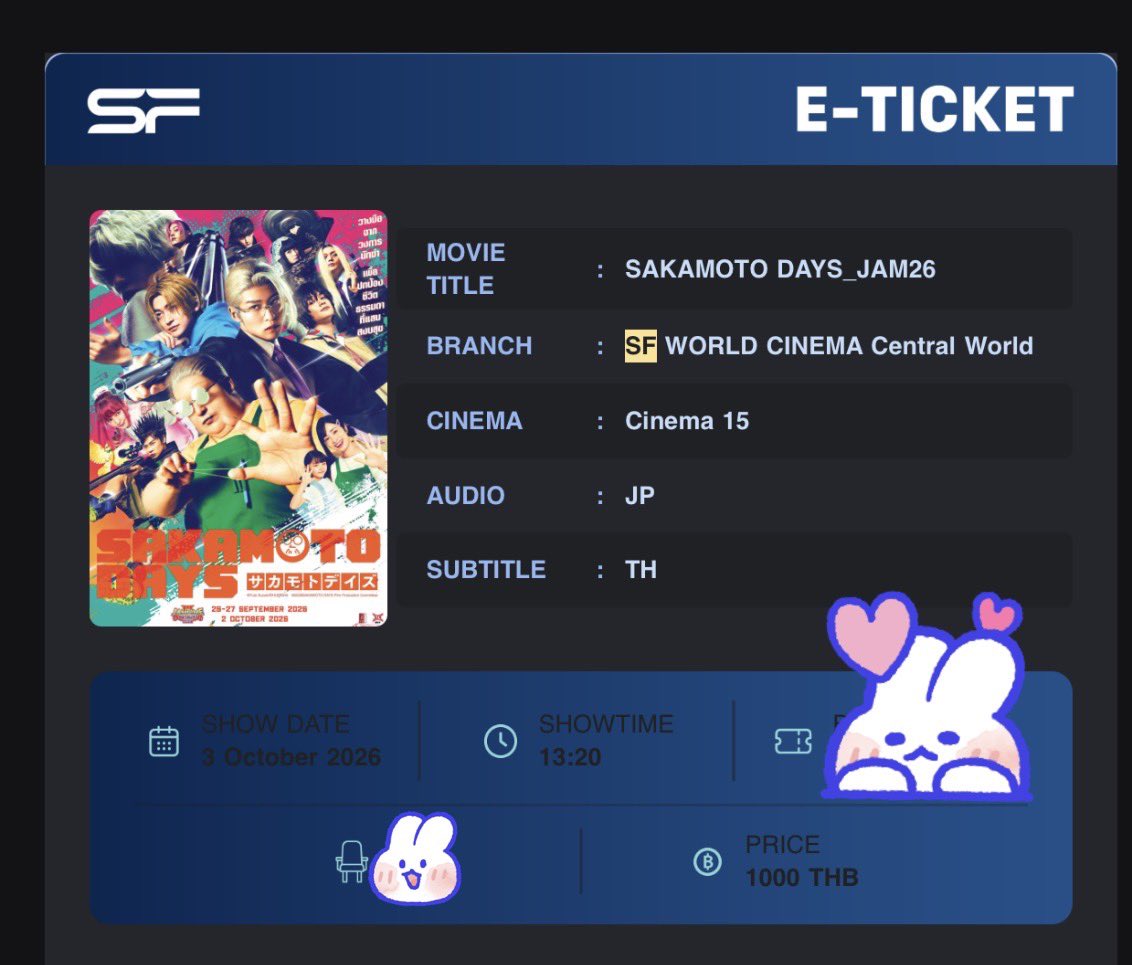Select the date 3 October 2026
The width and height of the screenshot is (1132, 965).
pos(292,757)
